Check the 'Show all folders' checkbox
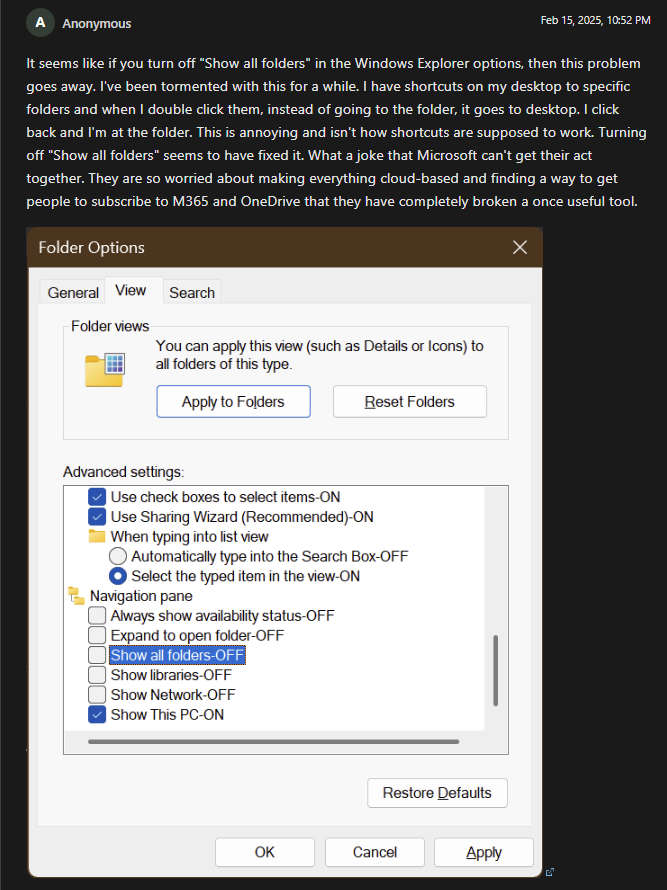 coord(97,655)
